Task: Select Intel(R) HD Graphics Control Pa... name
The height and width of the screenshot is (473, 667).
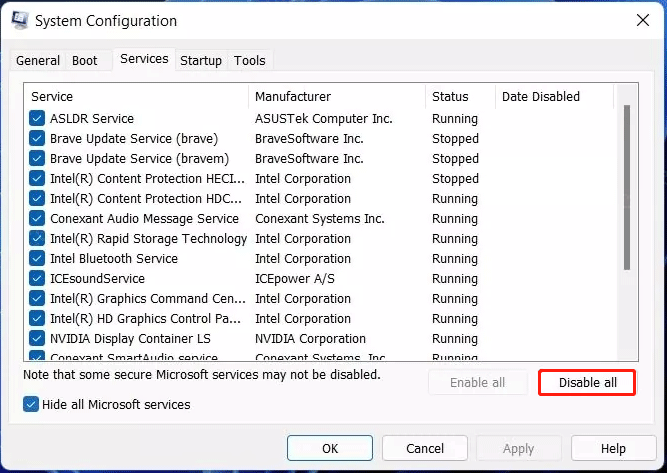Action: [145, 318]
